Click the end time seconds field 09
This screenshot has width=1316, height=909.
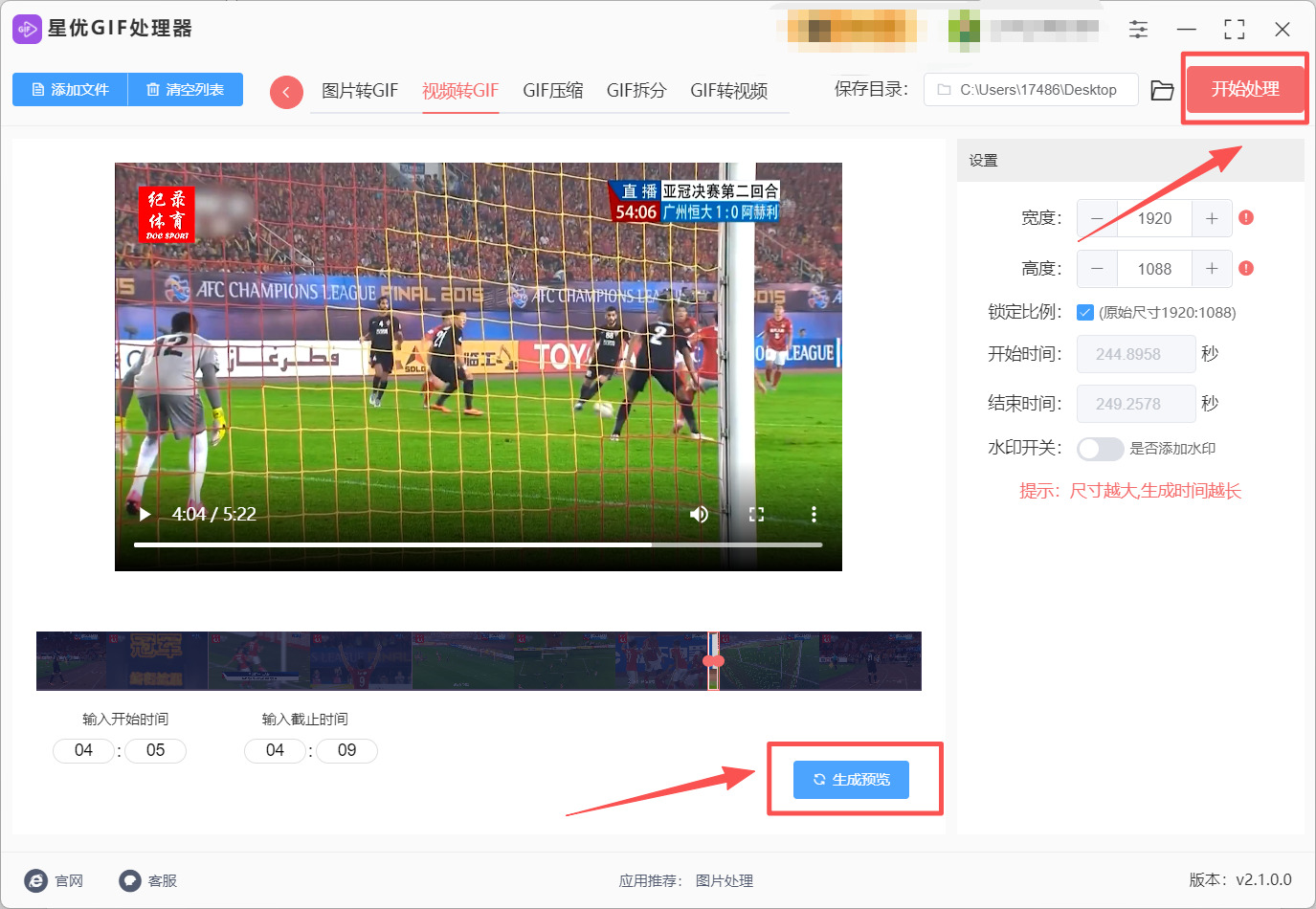pyautogui.click(x=347, y=750)
